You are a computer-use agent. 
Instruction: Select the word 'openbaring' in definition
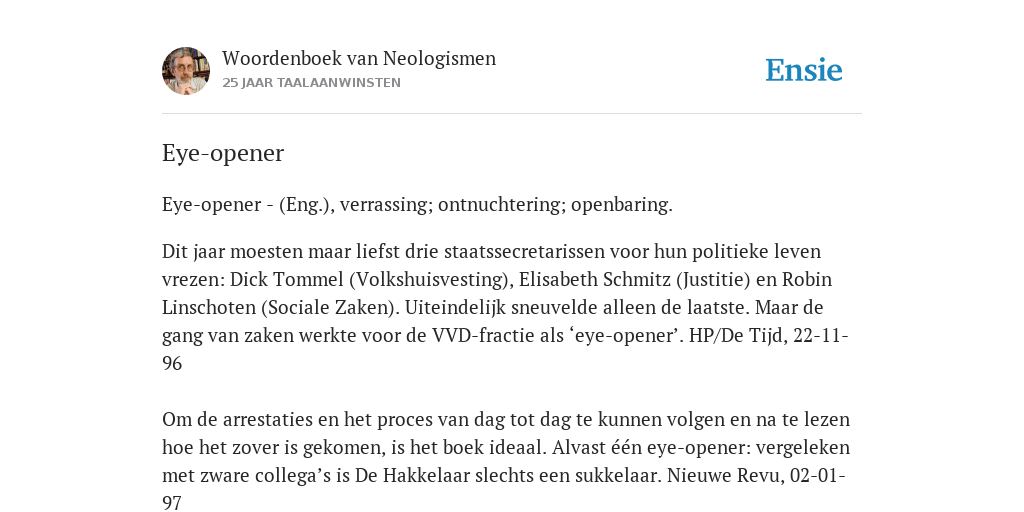tap(621, 204)
